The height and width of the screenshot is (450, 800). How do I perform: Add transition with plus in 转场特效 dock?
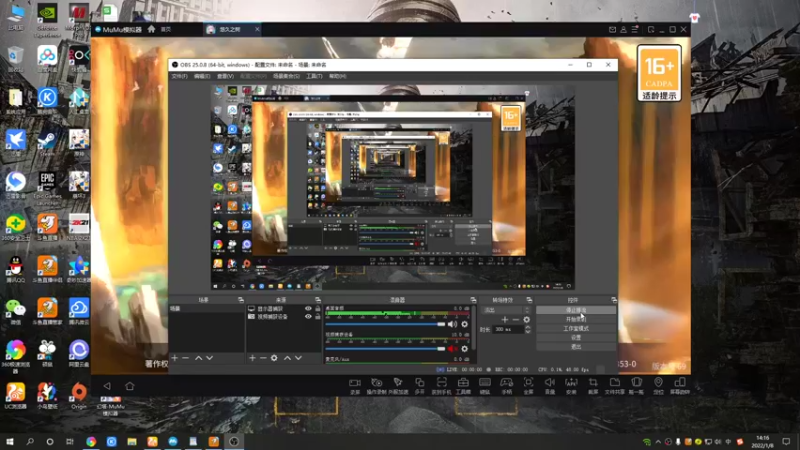click(x=505, y=320)
